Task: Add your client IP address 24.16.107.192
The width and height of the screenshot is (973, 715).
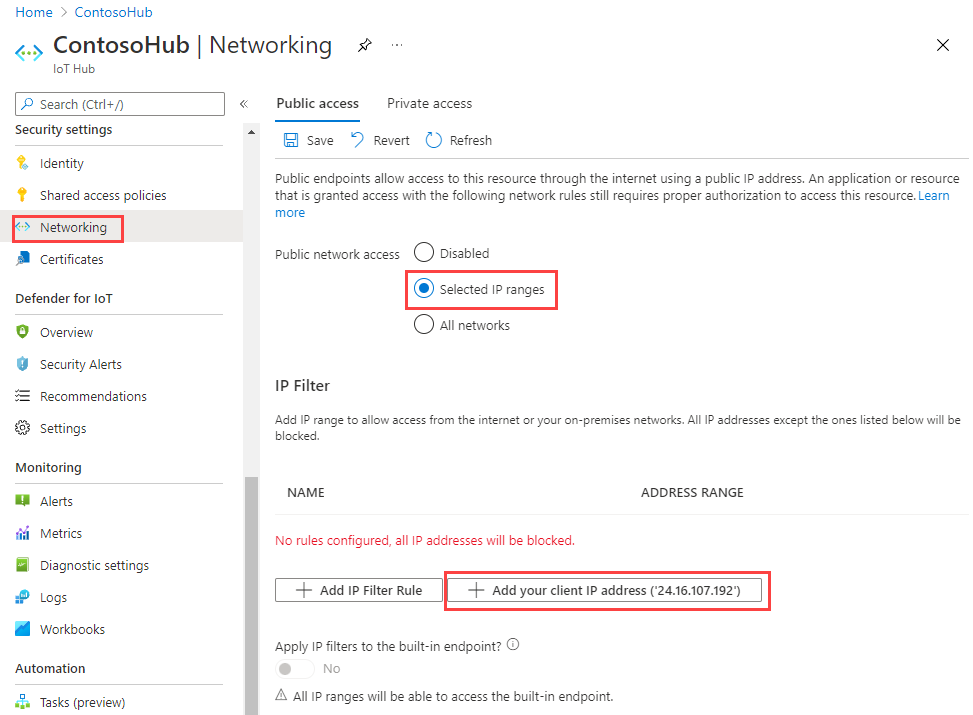Action: click(606, 590)
